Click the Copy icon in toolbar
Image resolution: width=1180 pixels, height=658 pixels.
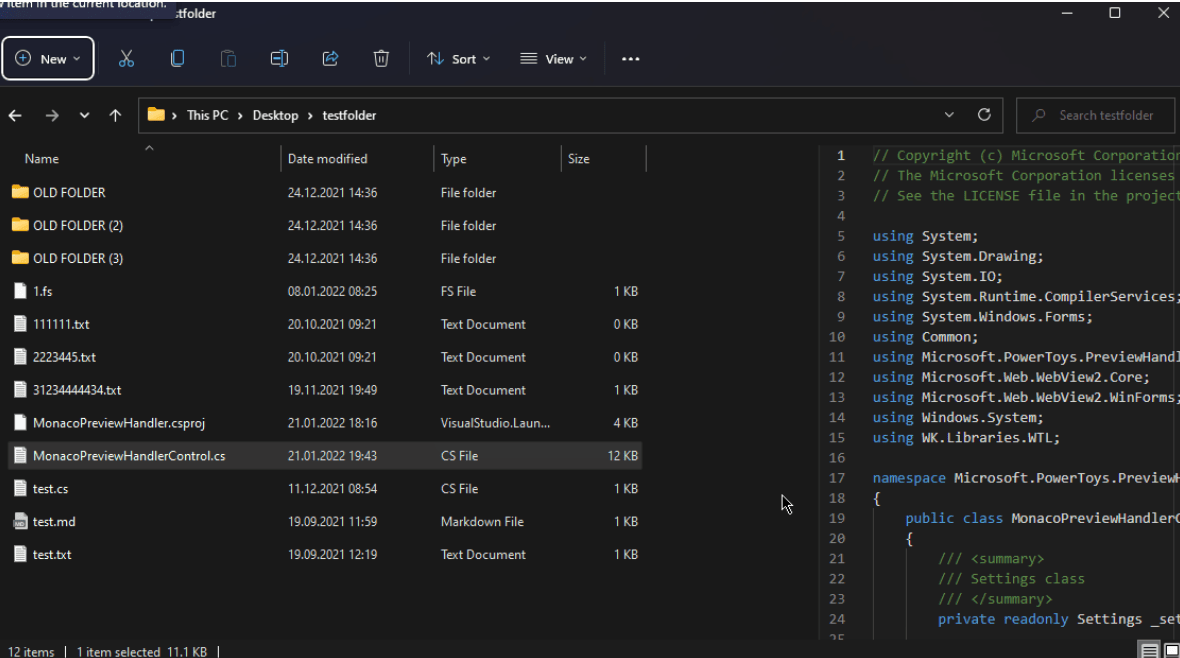point(178,59)
